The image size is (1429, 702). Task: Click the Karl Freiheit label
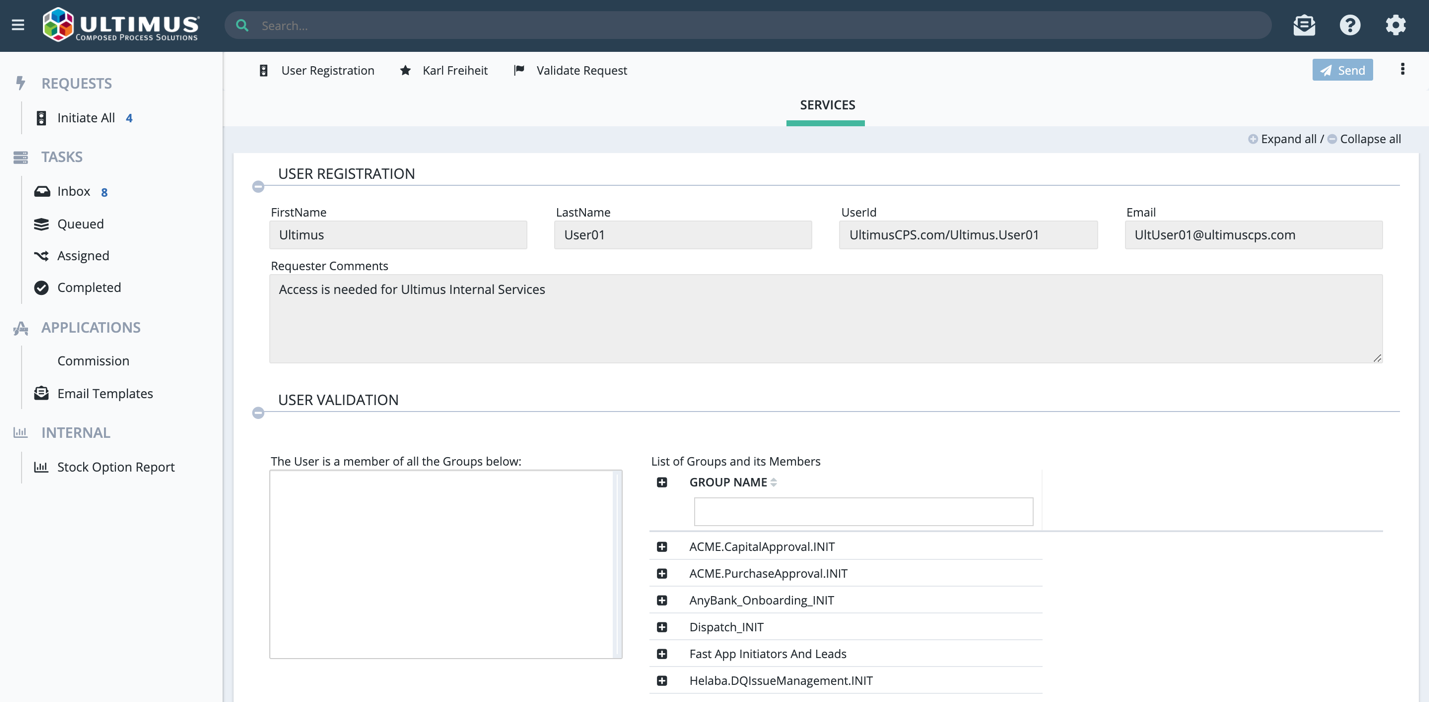[455, 71]
